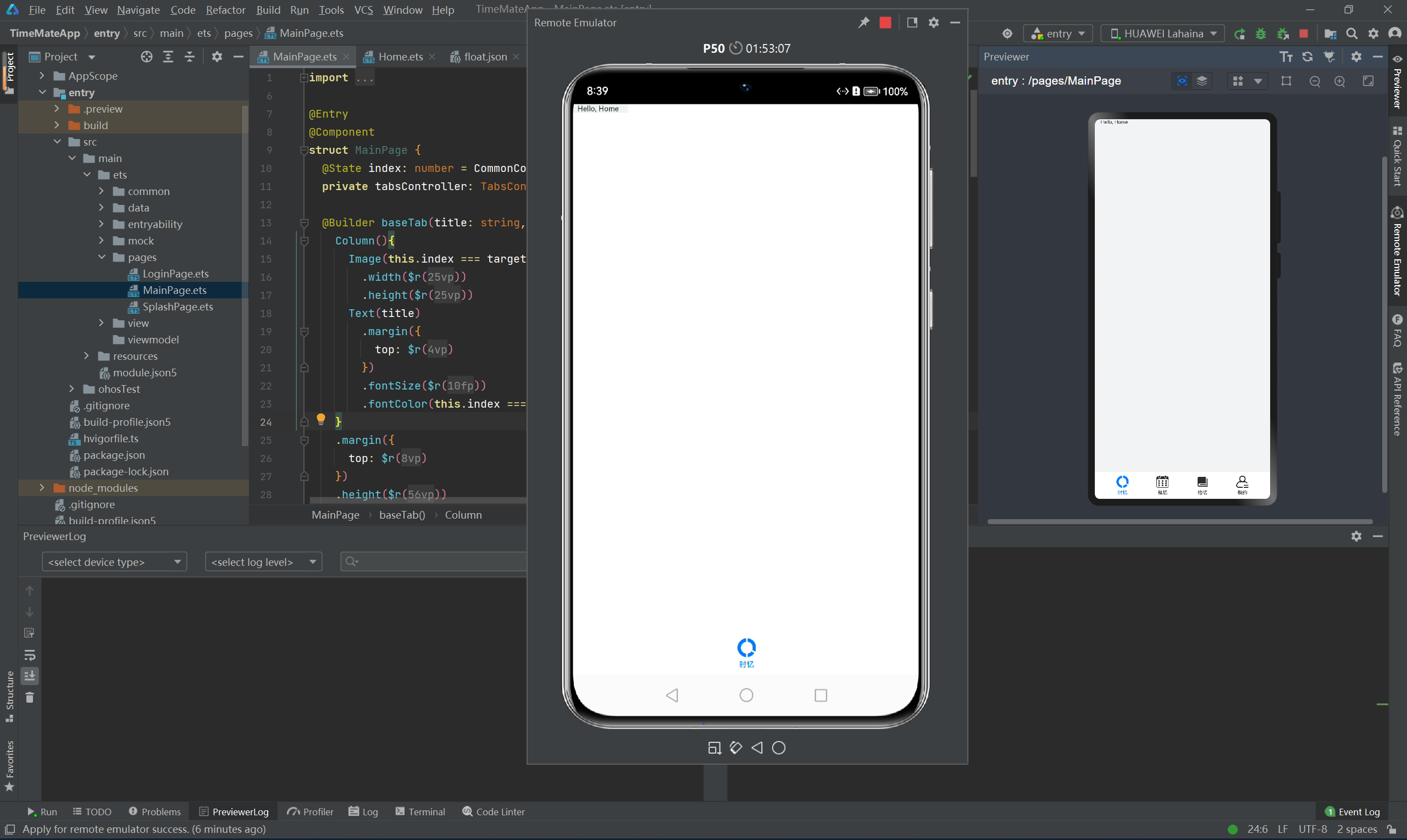This screenshot has height=840, width=1407.
Task: Click the Debug bug icon in toolbar
Action: (1260, 34)
